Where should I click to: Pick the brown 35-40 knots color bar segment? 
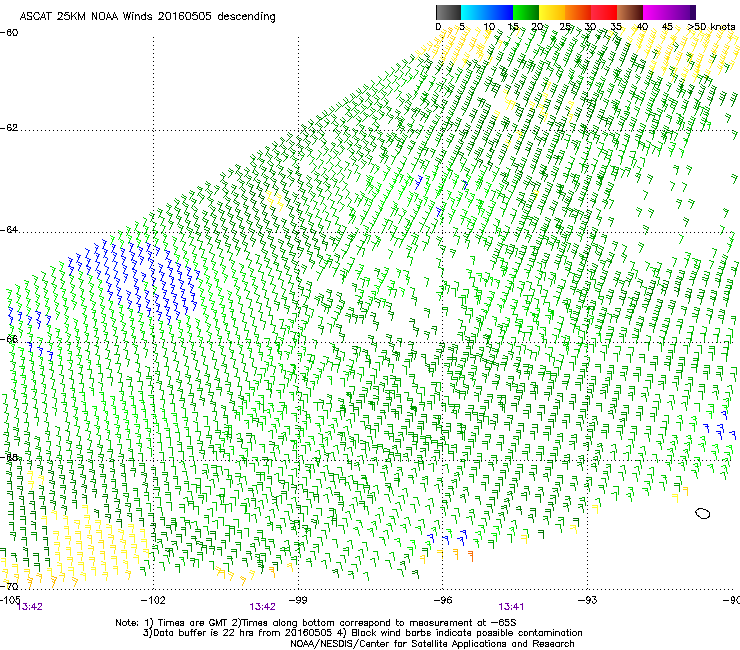pyautogui.click(x=630, y=12)
